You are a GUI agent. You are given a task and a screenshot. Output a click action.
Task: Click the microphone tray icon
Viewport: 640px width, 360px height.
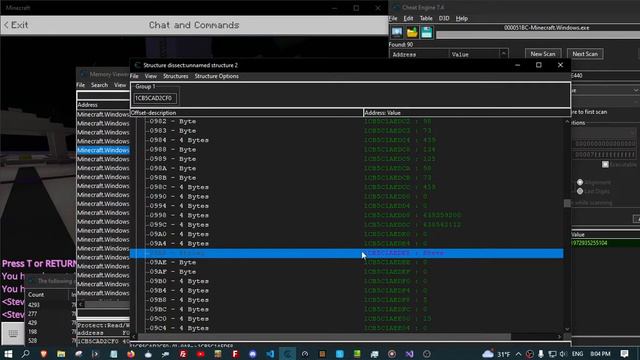541,354
